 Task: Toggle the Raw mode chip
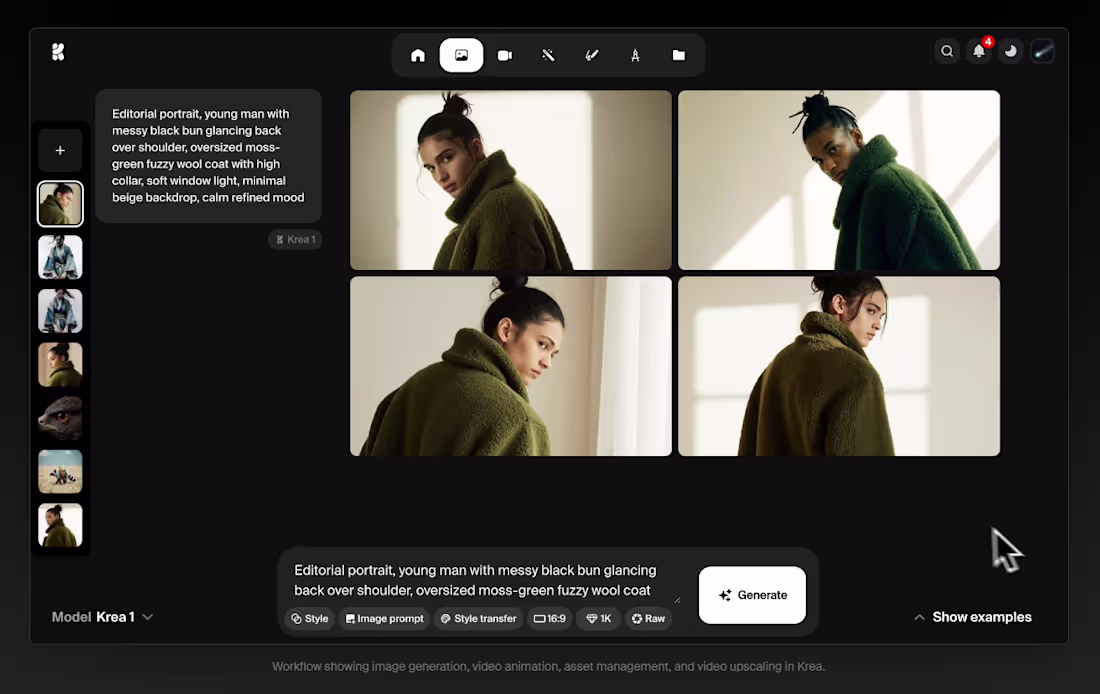point(648,618)
